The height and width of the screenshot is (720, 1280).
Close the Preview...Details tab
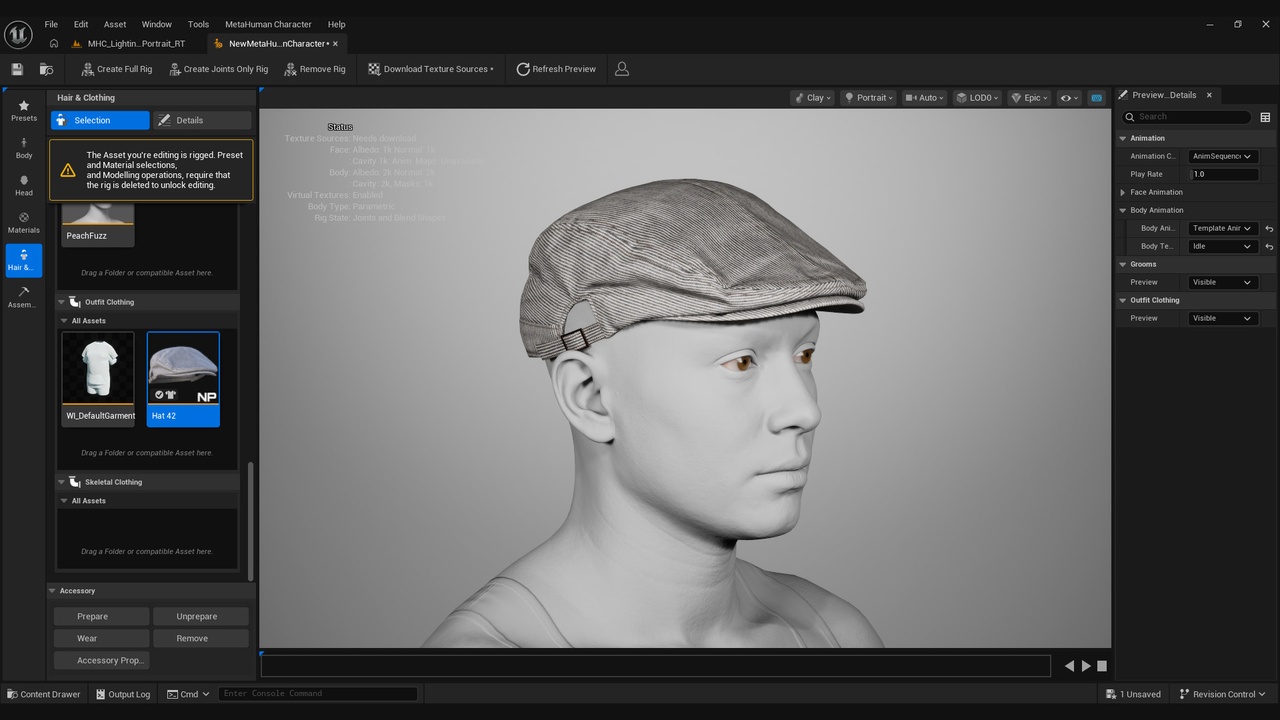click(x=1209, y=95)
